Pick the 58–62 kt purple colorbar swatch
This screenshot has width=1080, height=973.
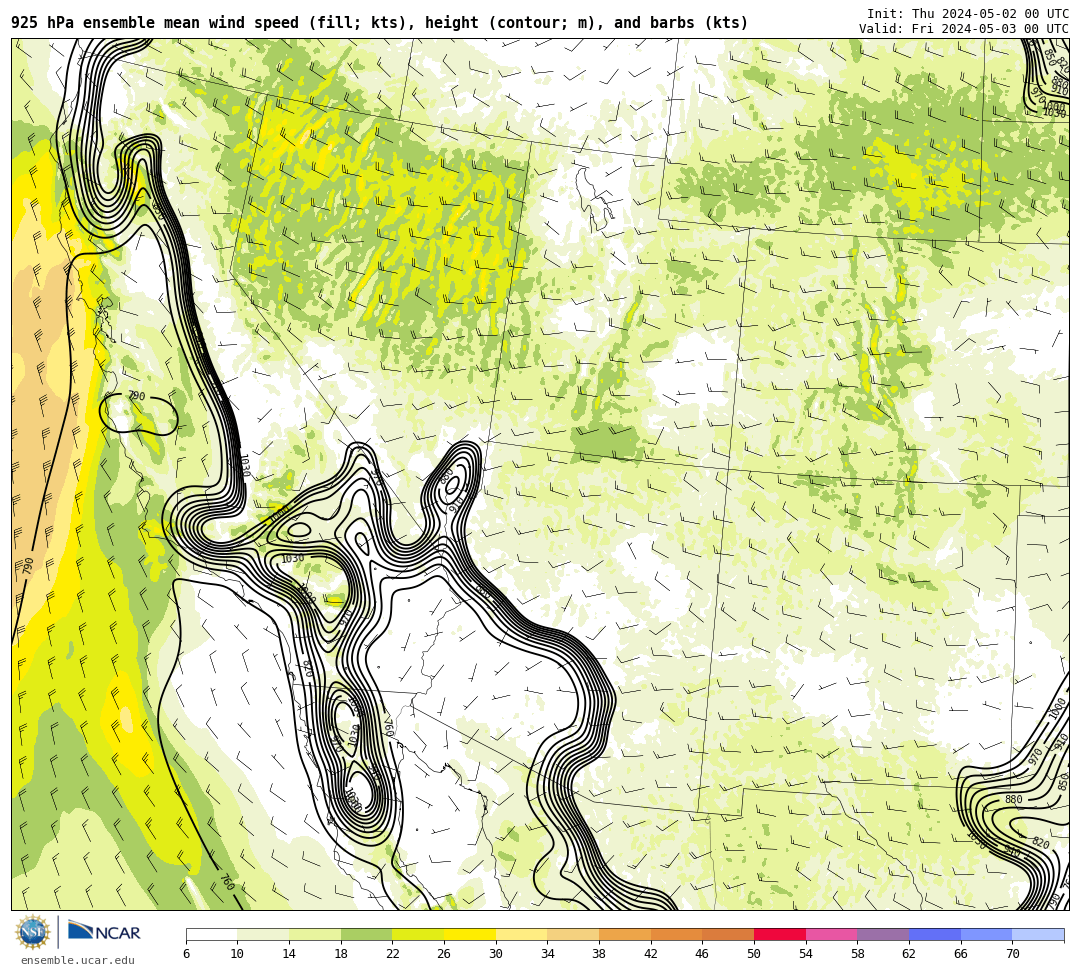click(883, 934)
